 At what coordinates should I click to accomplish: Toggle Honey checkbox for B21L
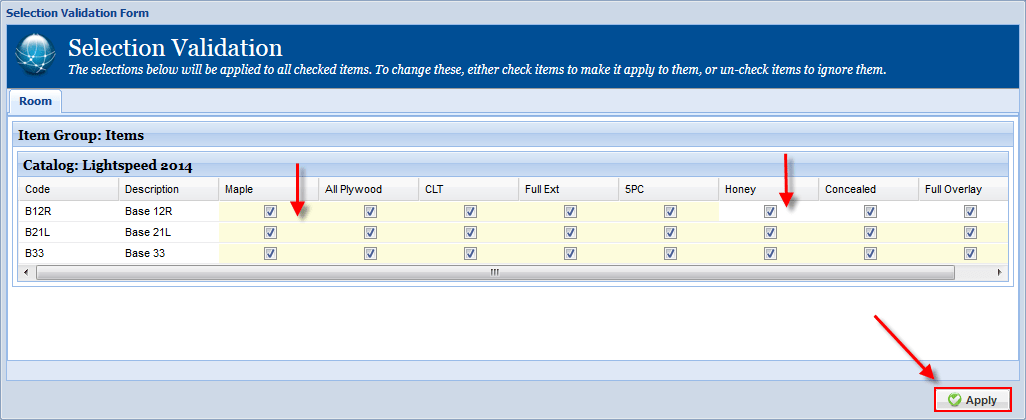770,232
